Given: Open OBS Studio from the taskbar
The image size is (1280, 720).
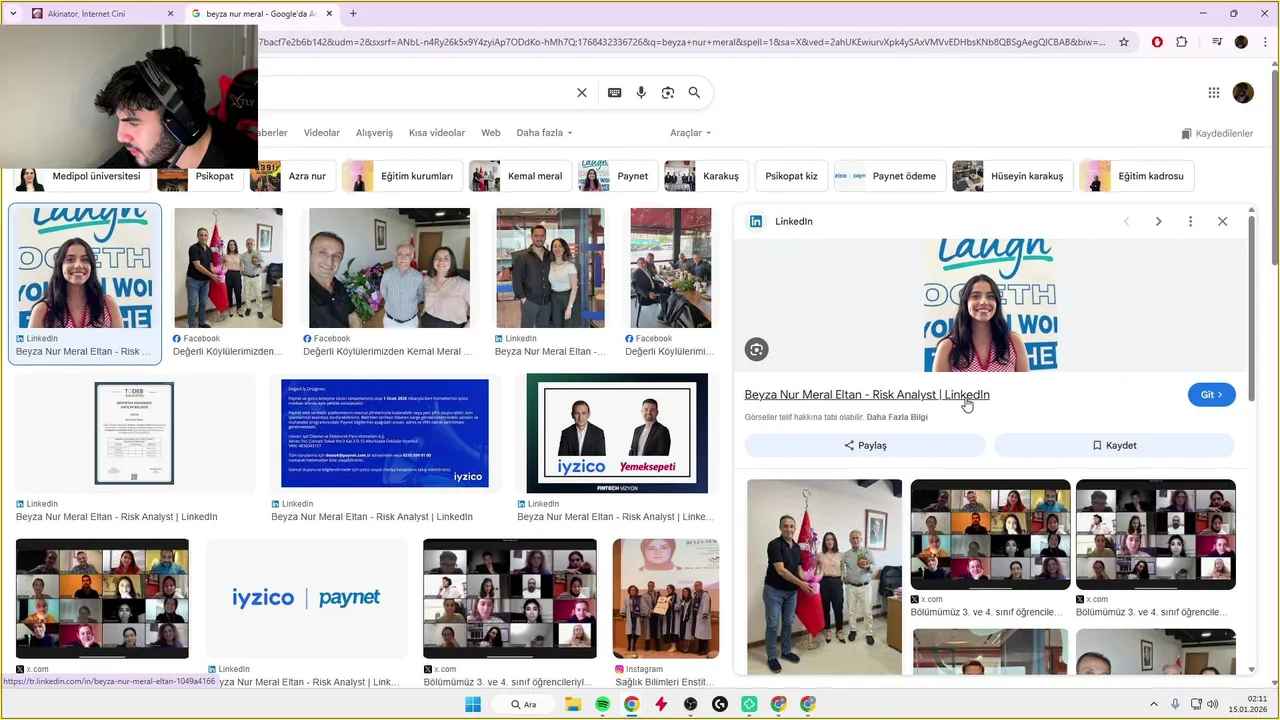Looking at the screenshot, I should (690, 704).
